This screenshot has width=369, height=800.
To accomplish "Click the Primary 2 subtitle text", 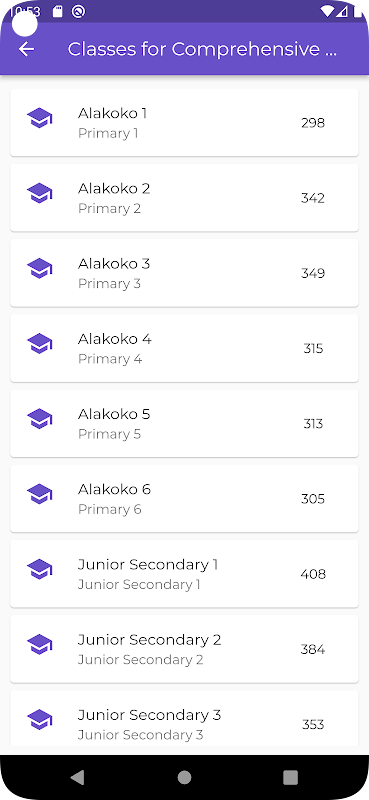I will coord(109,209).
